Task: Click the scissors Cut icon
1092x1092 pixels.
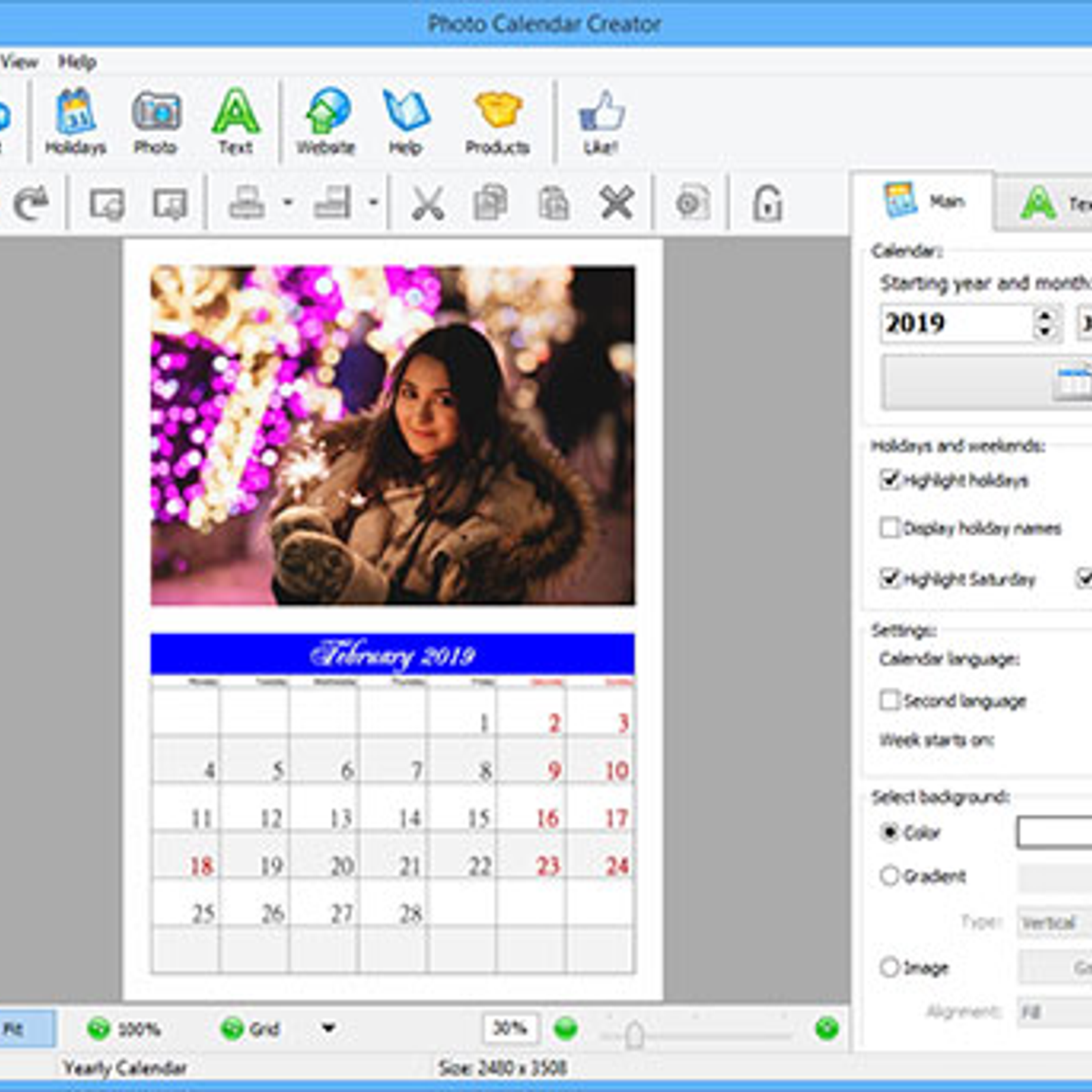Action: click(428, 203)
